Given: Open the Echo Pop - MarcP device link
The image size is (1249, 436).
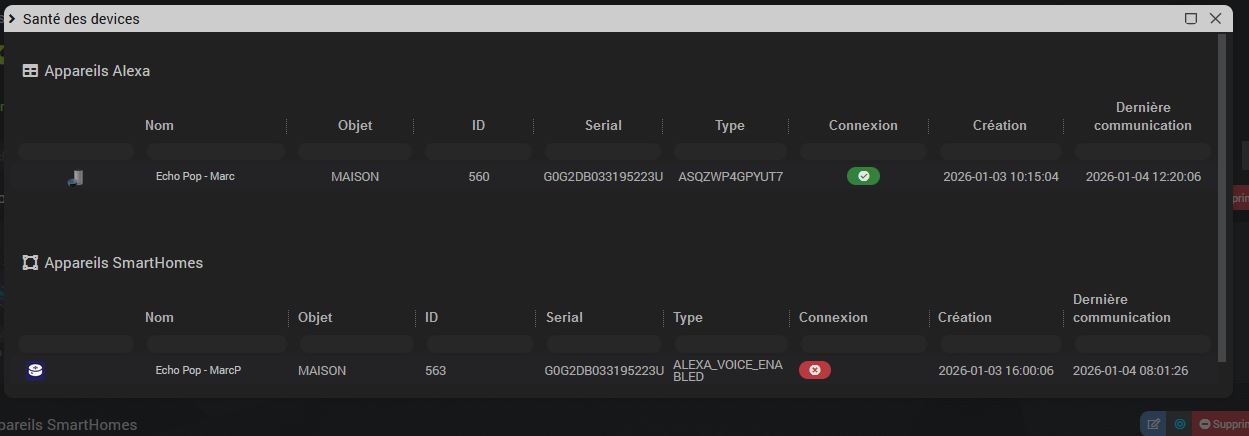Looking at the screenshot, I should 198,370.
